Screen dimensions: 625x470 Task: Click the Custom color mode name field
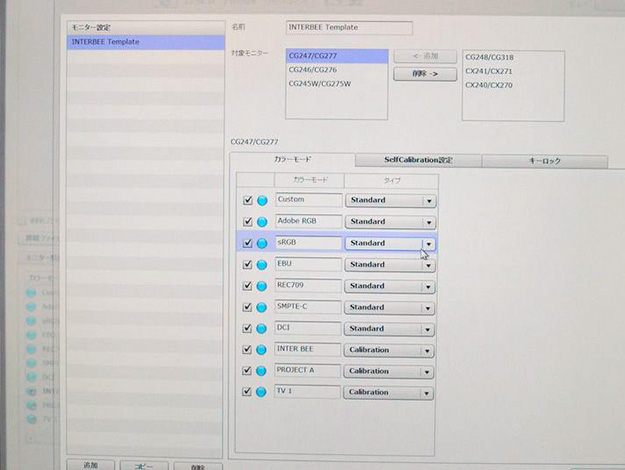[x=309, y=200]
